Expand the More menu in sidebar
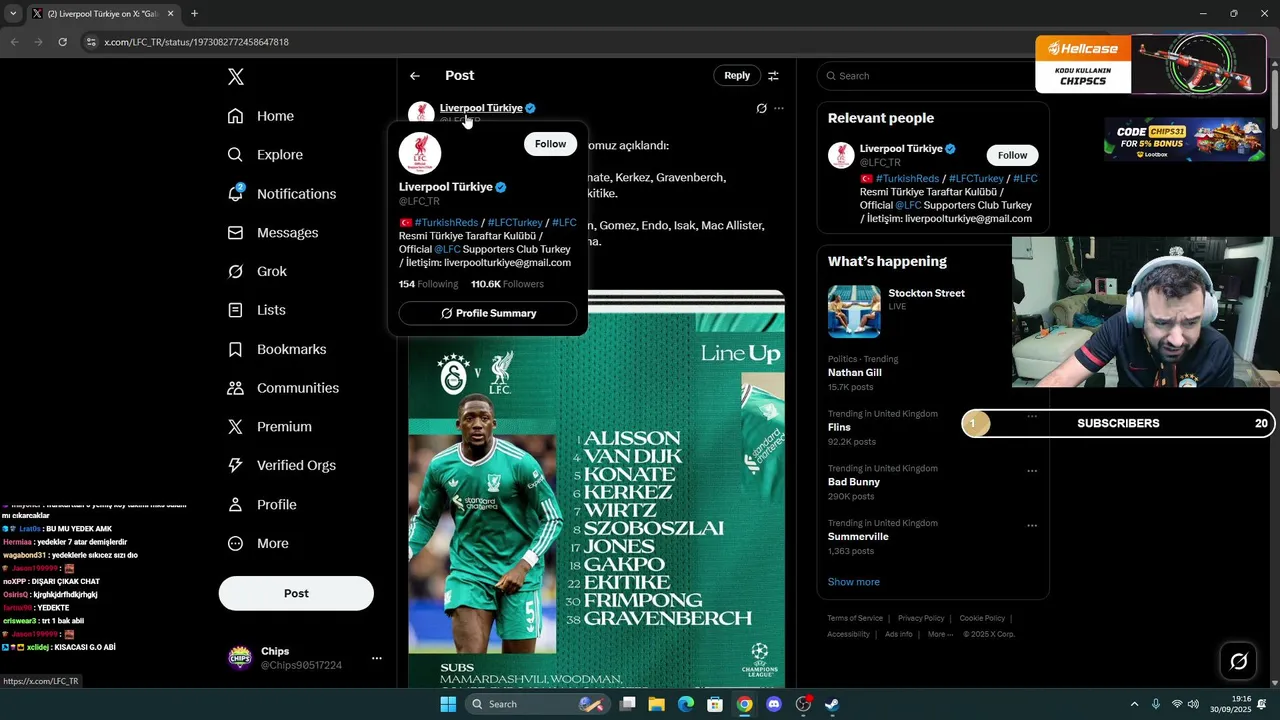Screen dimensions: 1280x720 coord(257,544)
